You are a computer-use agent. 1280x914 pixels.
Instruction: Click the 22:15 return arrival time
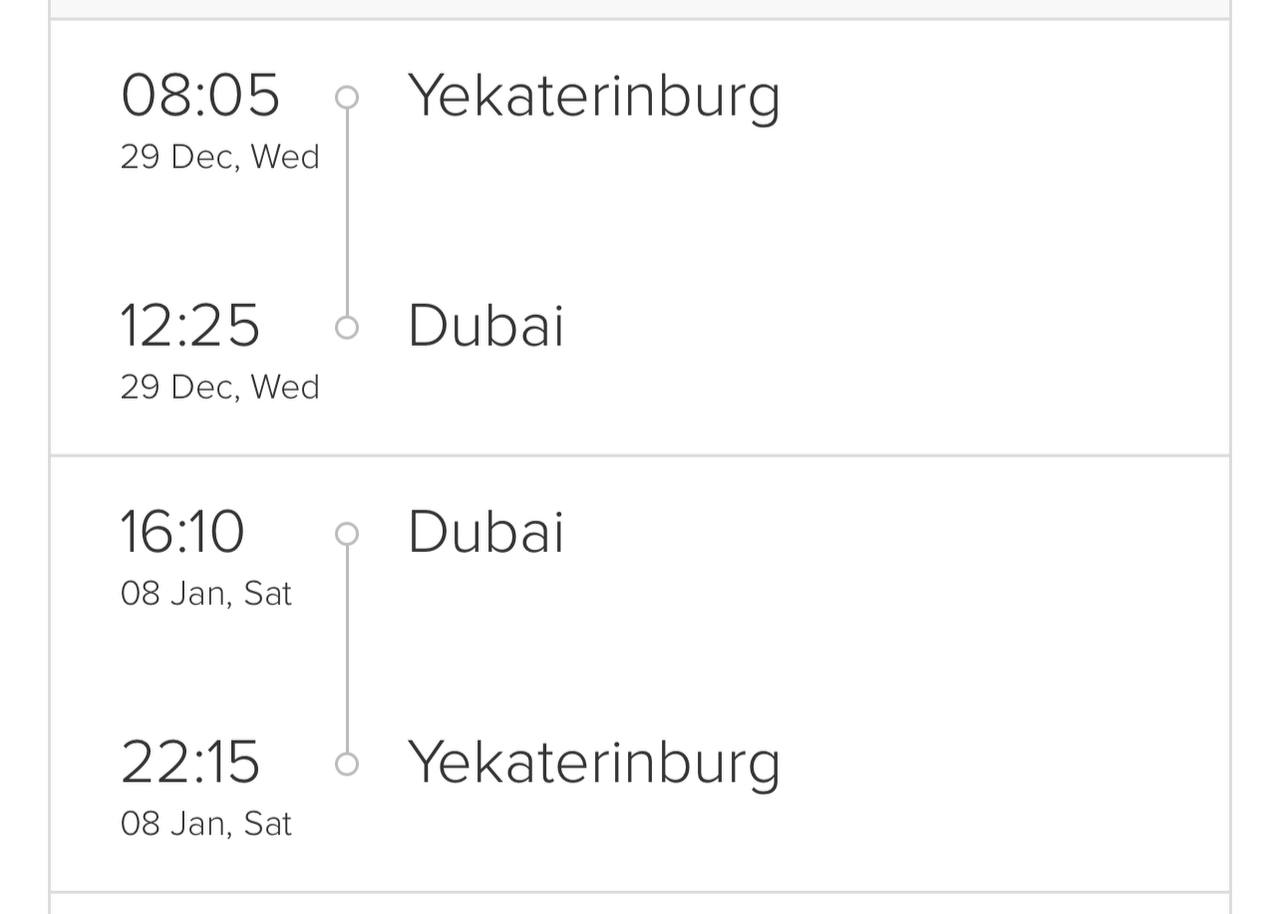(x=190, y=762)
